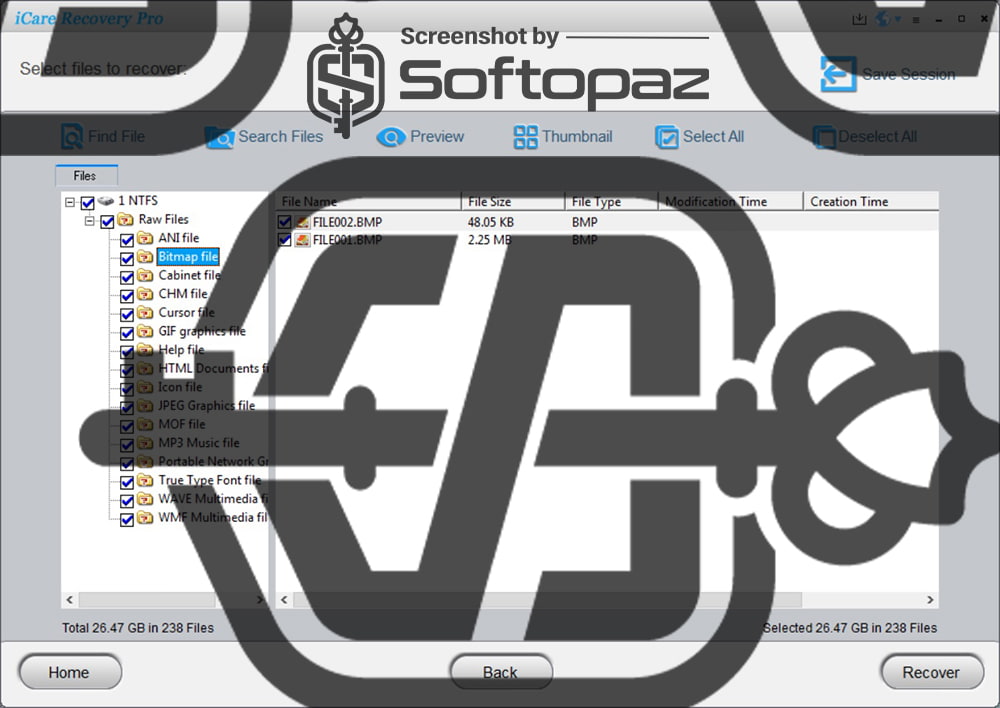Toggle the MP3 Music file checkbox
Image resolution: width=1000 pixels, height=708 pixels.
(x=127, y=445)
